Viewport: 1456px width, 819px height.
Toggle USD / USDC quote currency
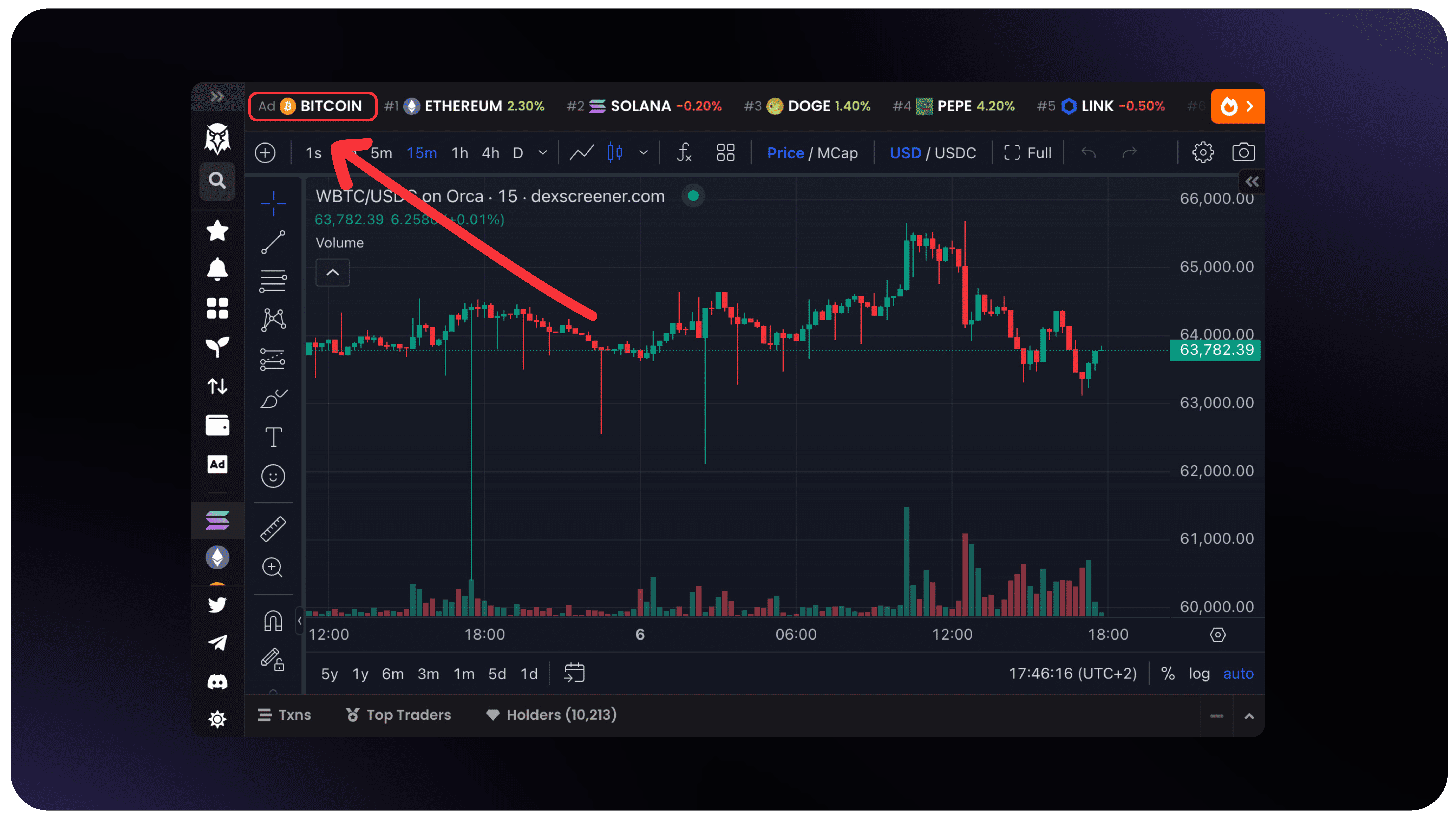tap(933, 153)
